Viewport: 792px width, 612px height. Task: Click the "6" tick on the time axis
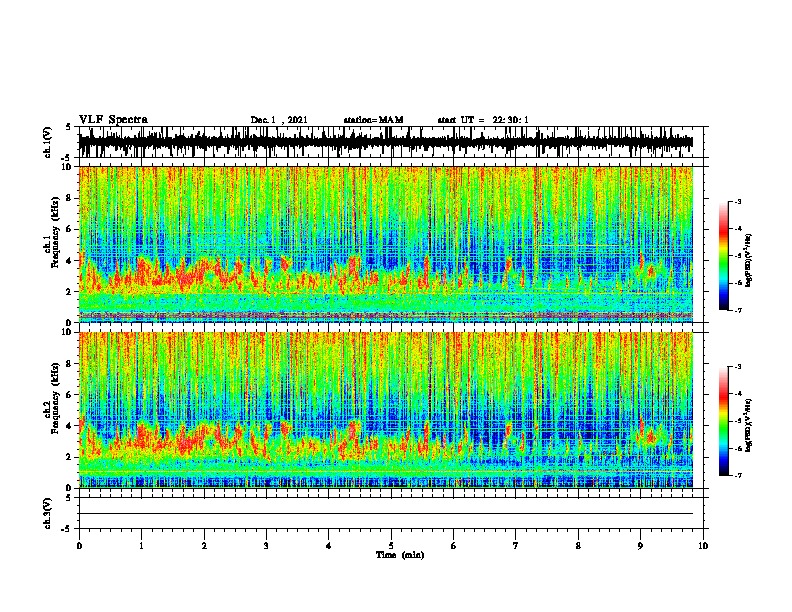tap(453, 546)
